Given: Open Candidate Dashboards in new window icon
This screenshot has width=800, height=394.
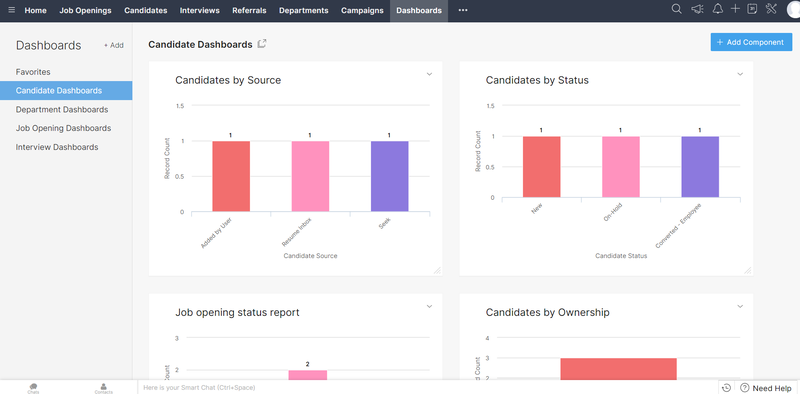Looking at the screenshot, I should click(262, 44).
